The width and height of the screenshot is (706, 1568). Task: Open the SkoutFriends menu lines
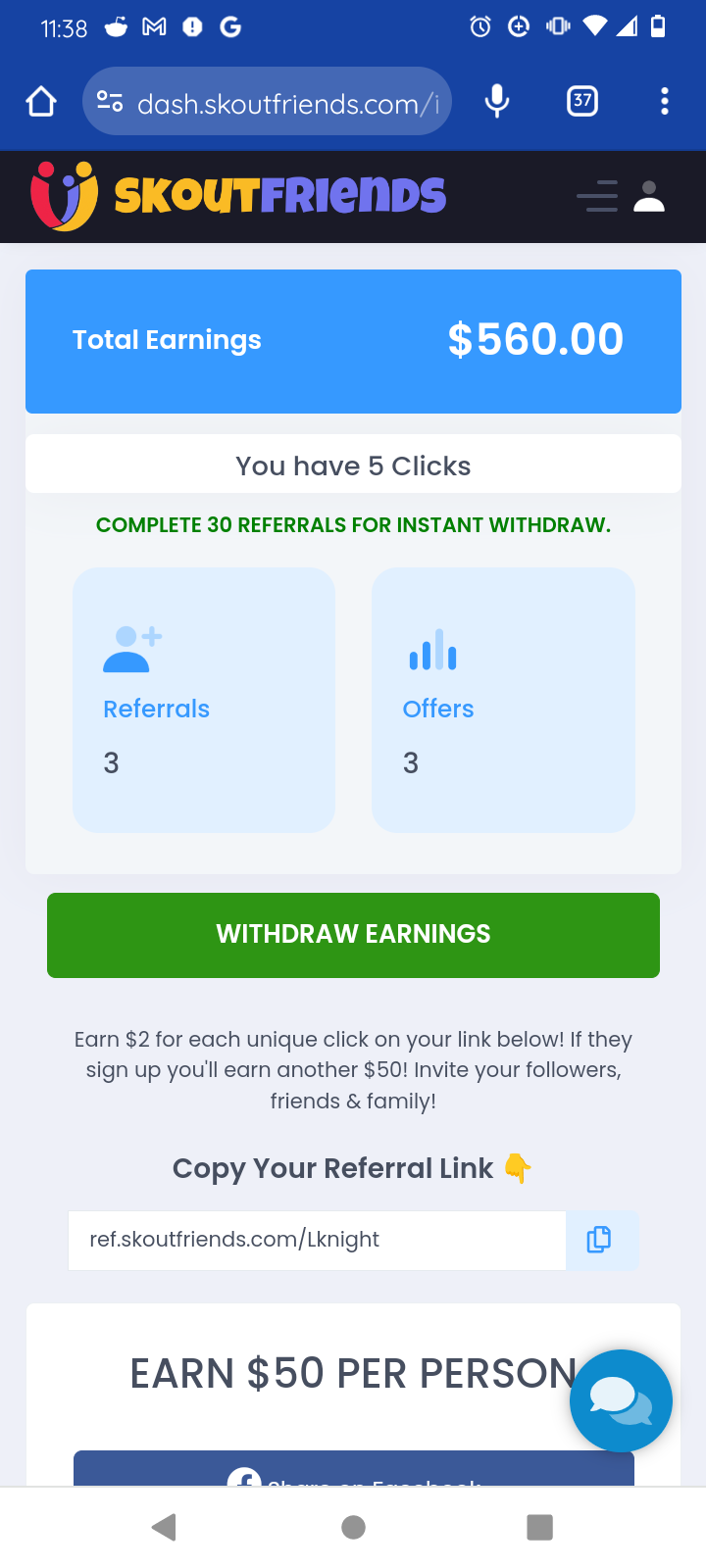click(596, 196)
